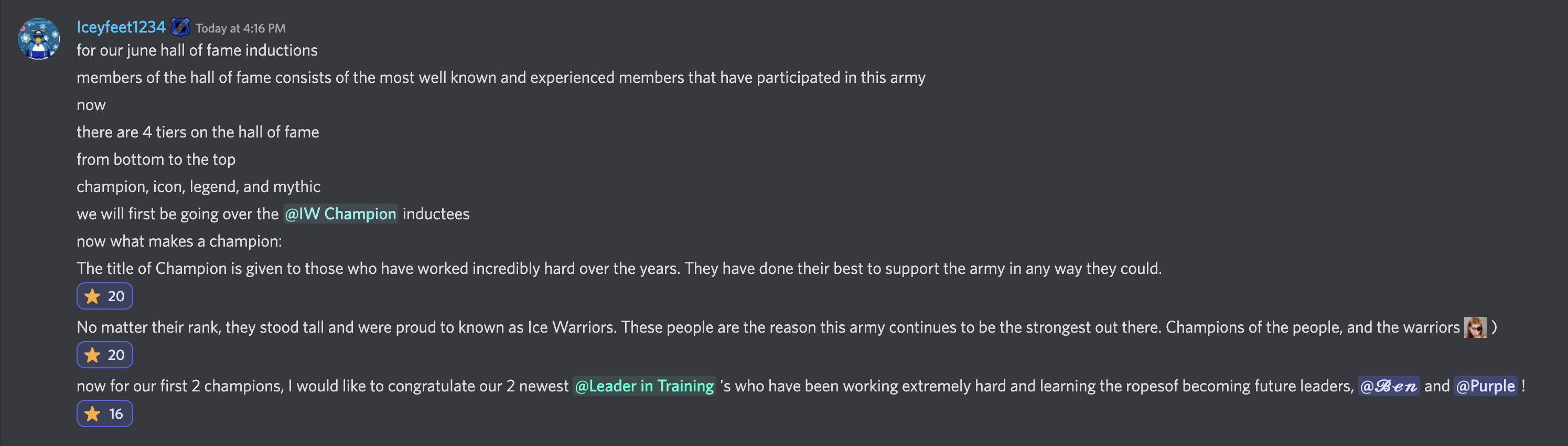Click the 'champion, icon, legend, and mythic' line
The width and height of the screenshot is (1568, 446).
pyautogui.click(x=198, y=186)
